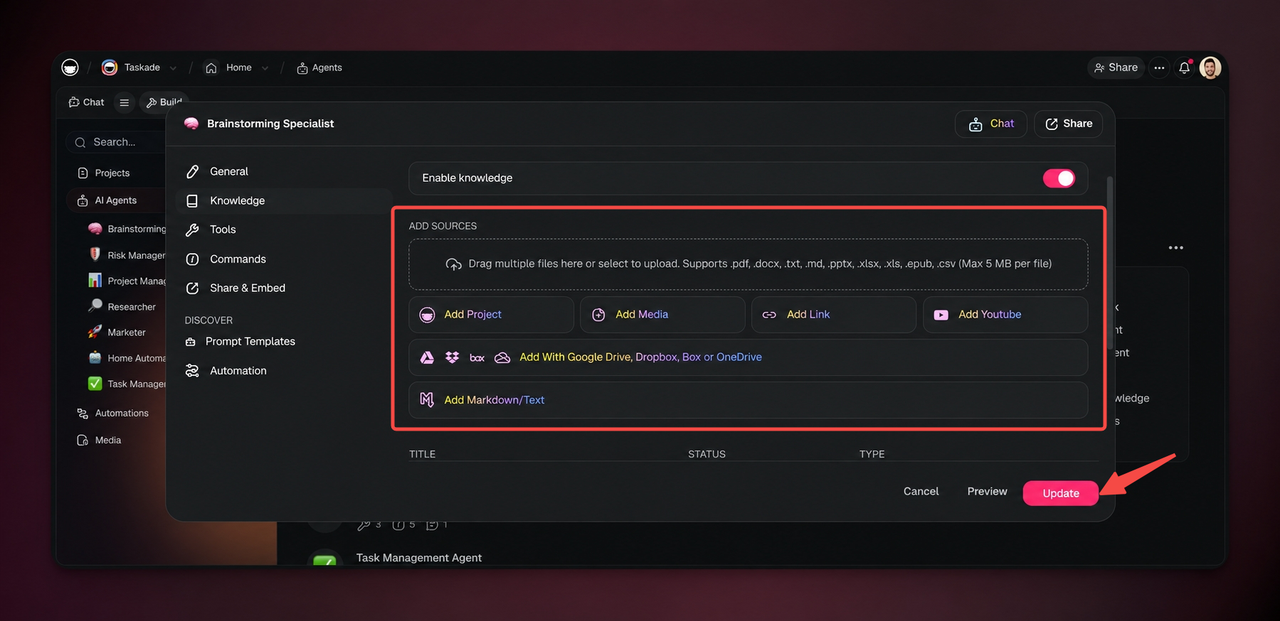Click the Add Project button
Viewport: 1280px width, 621px height.
pyautogui.click(x=491, y=314)
